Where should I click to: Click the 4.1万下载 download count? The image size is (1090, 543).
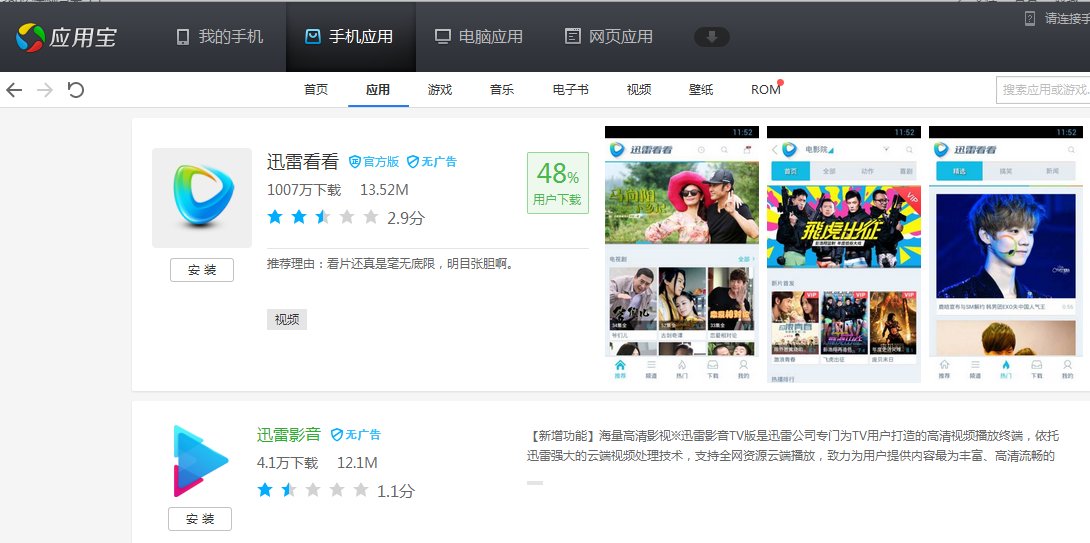(x=287, y=463)
